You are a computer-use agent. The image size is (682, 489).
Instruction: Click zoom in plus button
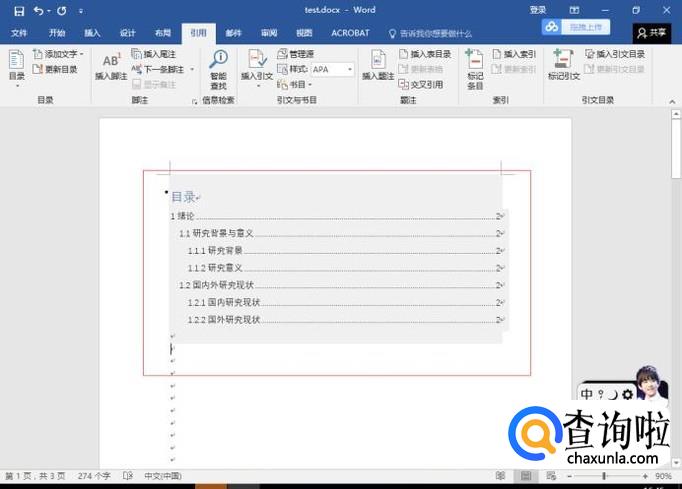click(x=645, y=476)
